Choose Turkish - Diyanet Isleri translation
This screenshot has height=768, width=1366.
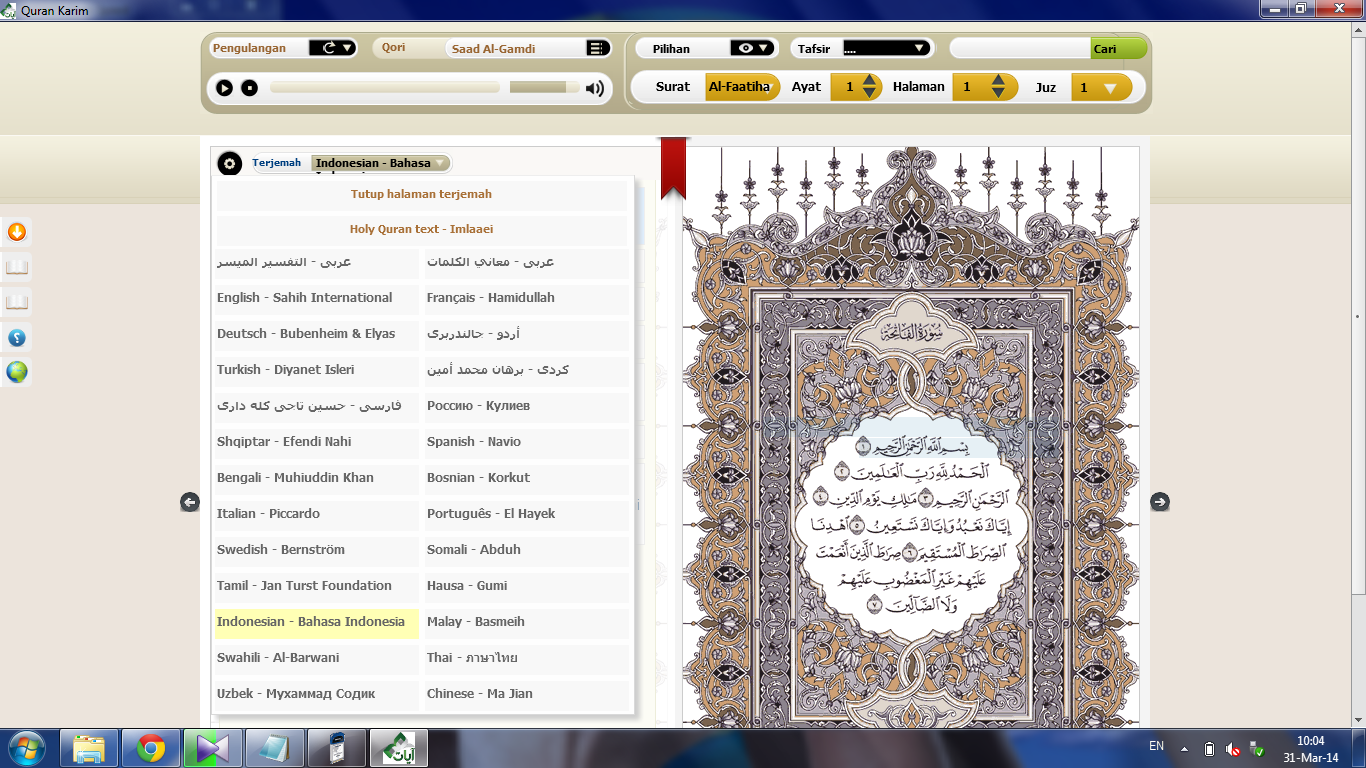pyautogui.click(x=317, y=370)
